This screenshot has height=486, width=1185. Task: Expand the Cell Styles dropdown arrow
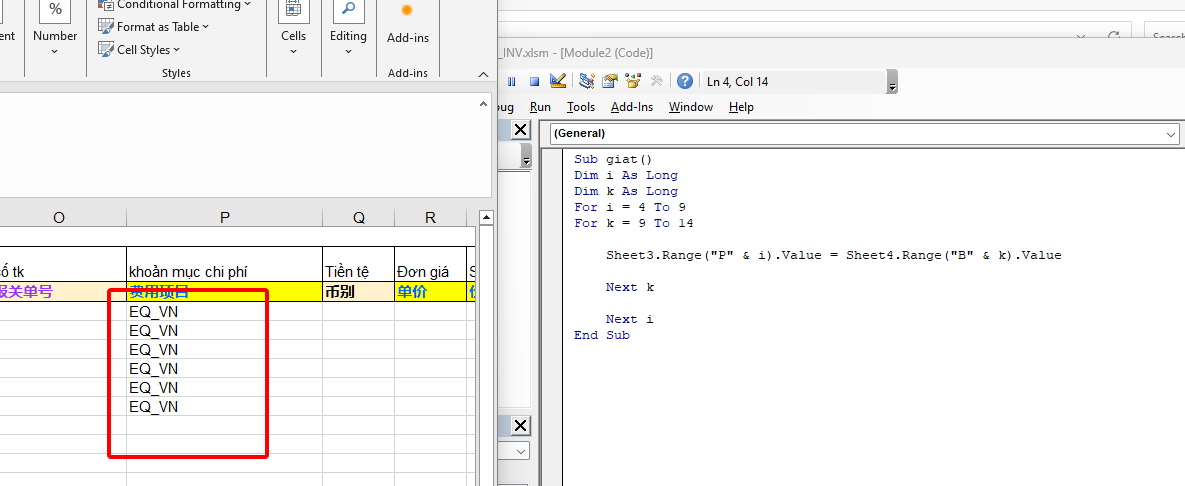point(177,50)
